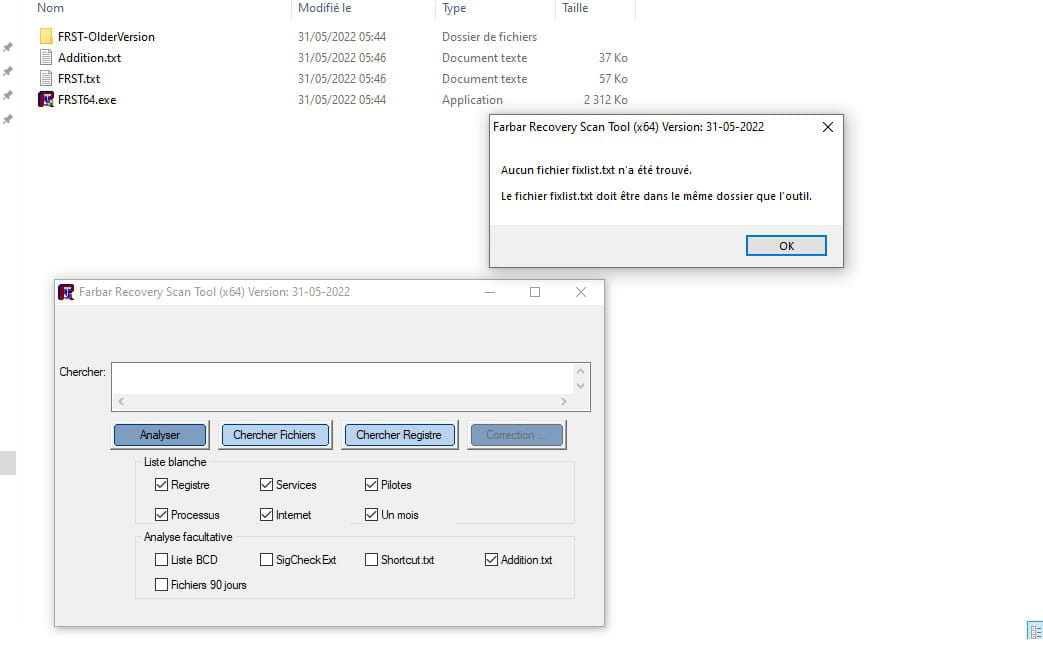
Task: Toggle the Pilotes whitelist checkbox
Action: 371,484
